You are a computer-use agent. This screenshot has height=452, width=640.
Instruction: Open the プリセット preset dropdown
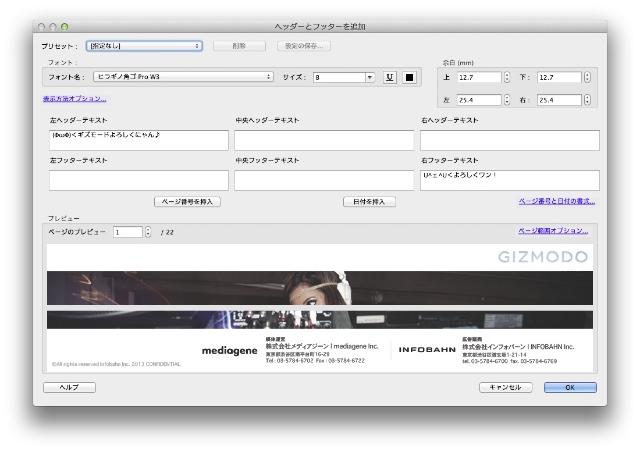tap(144, 45)
